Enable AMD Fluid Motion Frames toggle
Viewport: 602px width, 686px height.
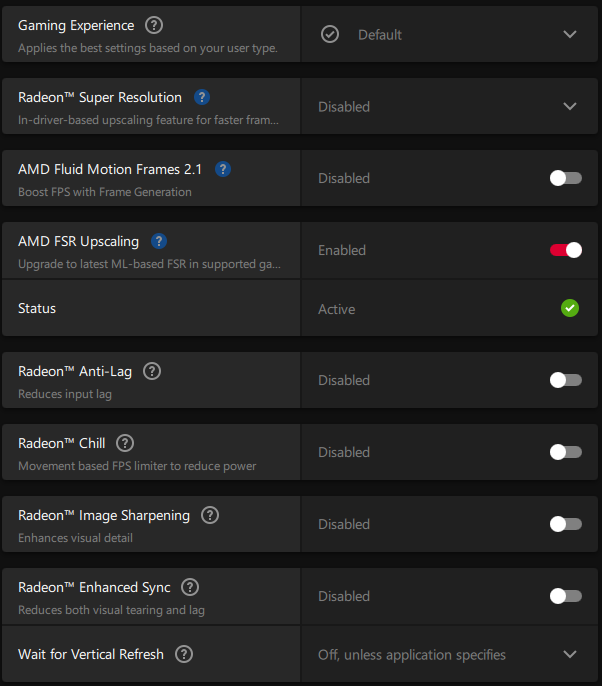pyautogui.click(x=566, y=178)
